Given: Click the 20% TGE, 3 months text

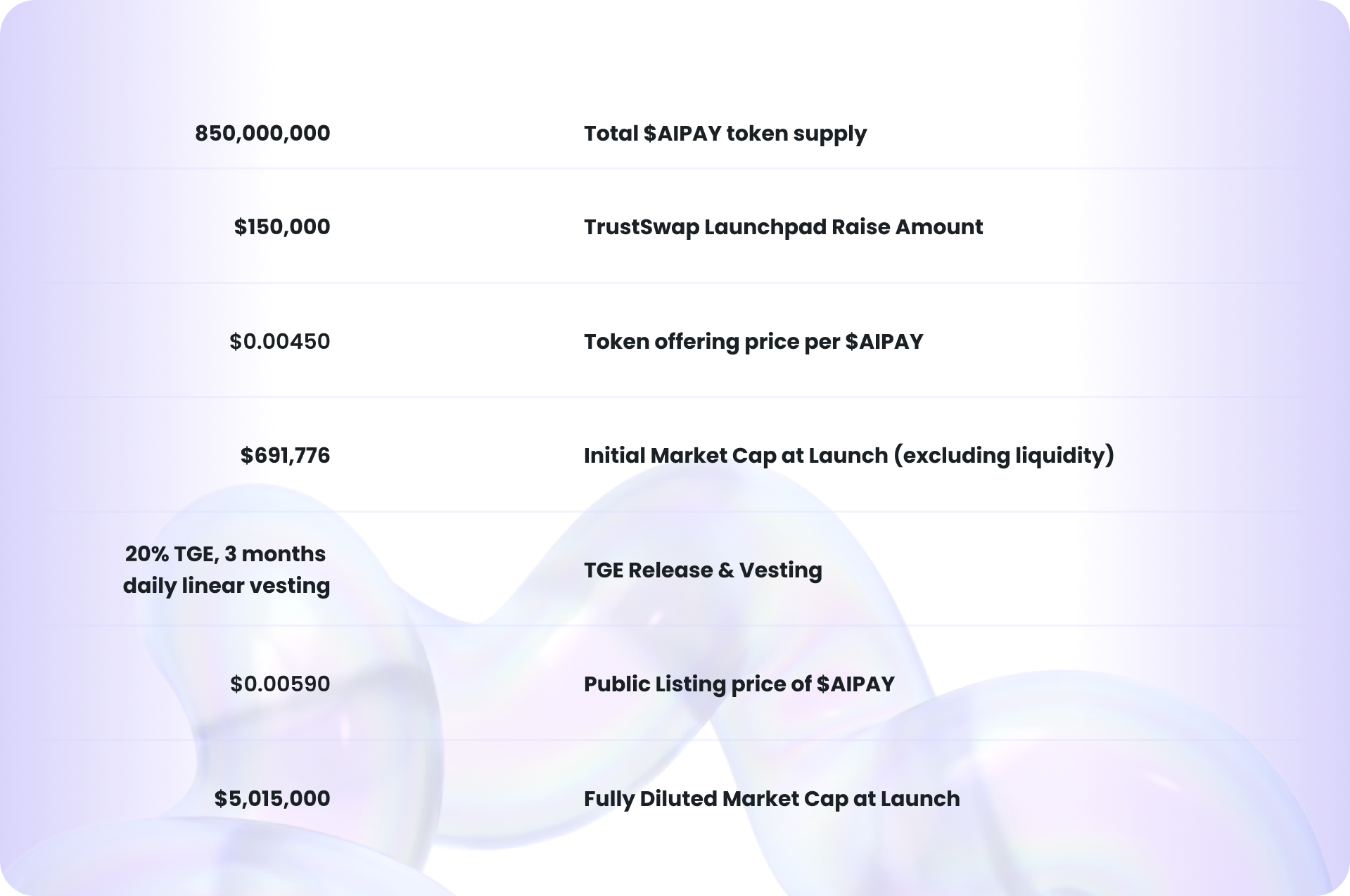Looking at the screenshot, I should point(225,554).
